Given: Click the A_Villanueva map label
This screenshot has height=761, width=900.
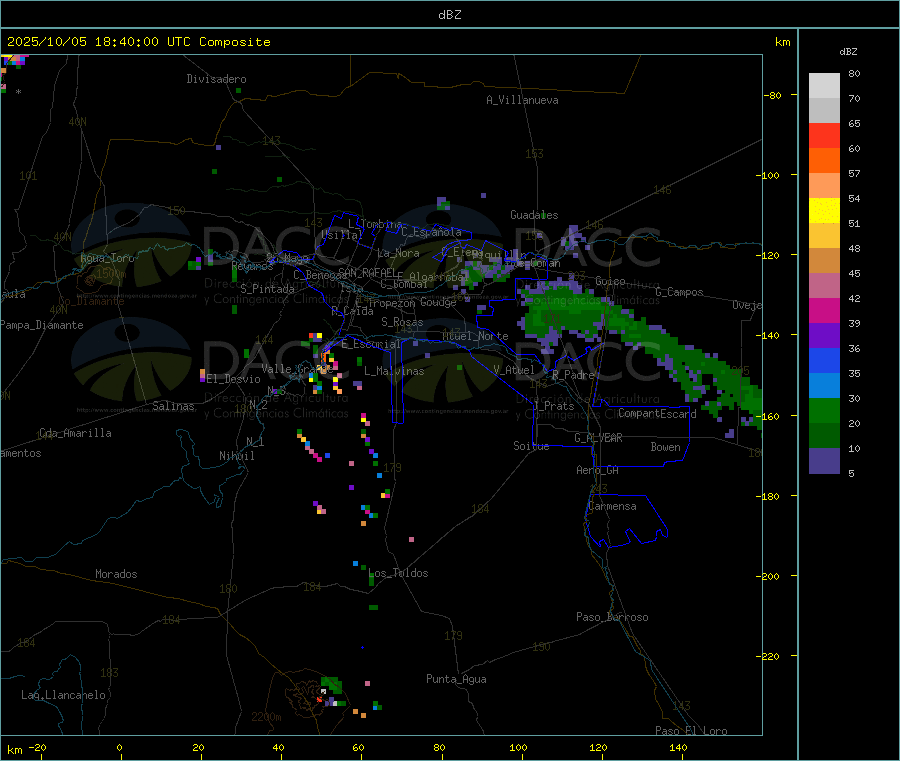Looking at the screenshot, I should pos(522,100).
